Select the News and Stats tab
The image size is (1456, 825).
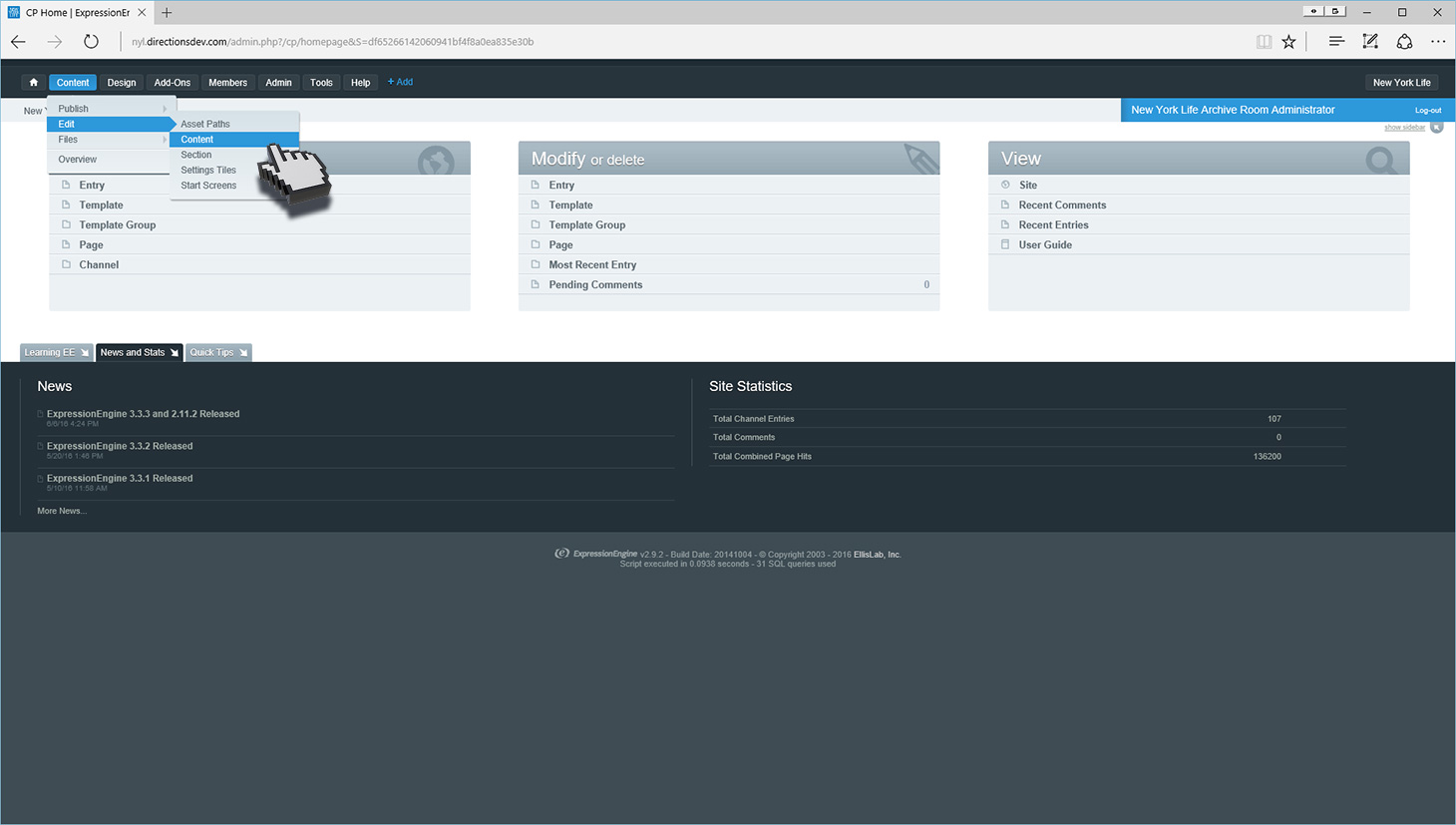(133, 353)
